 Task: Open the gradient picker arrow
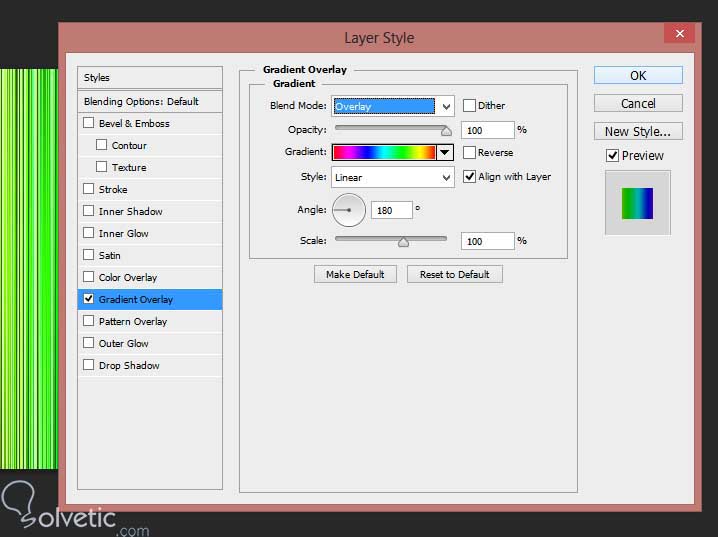445,152
